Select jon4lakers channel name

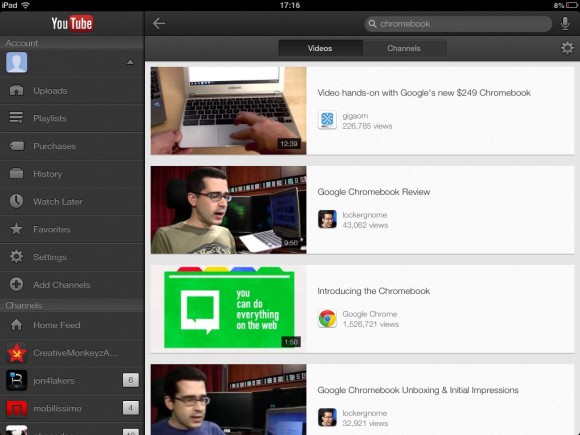point(54,381)
